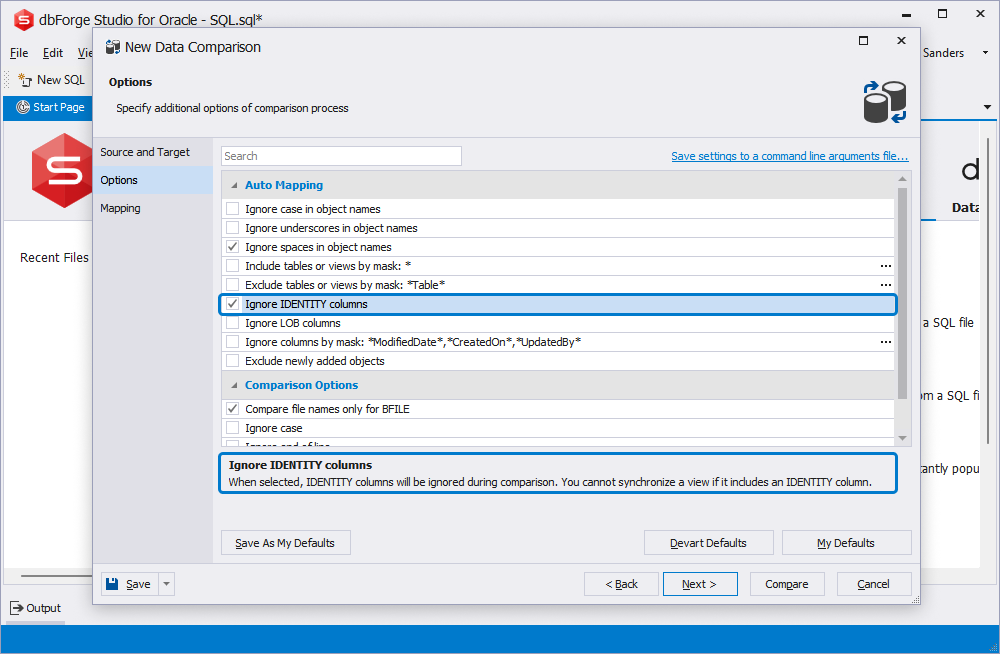Click the Save floppy disk icon
The image size is (1000, 654).
pyautogui.click(x=112, y=584)
